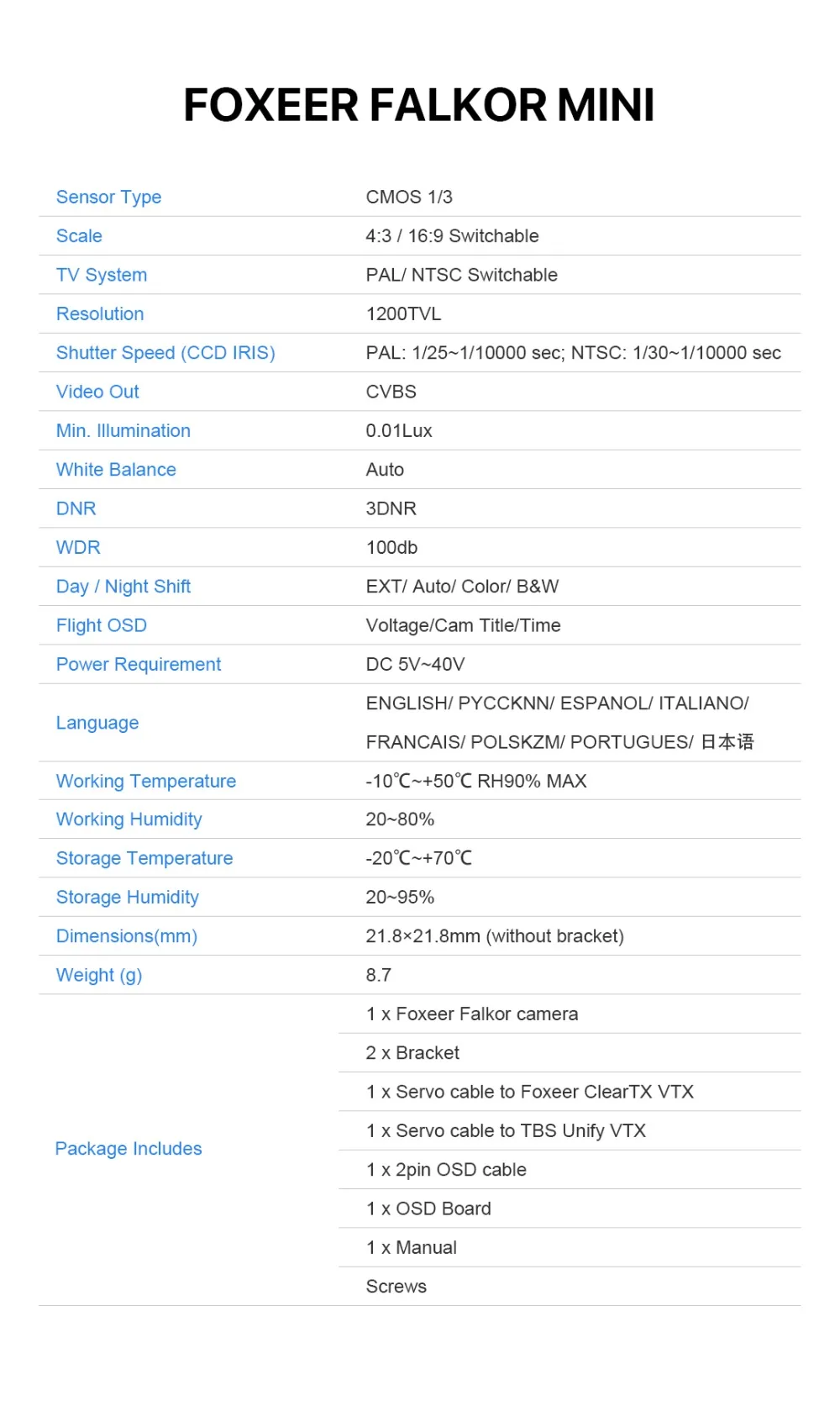Click the Scale label
This screenshot has height=1401, width=840.
point(79,236)
